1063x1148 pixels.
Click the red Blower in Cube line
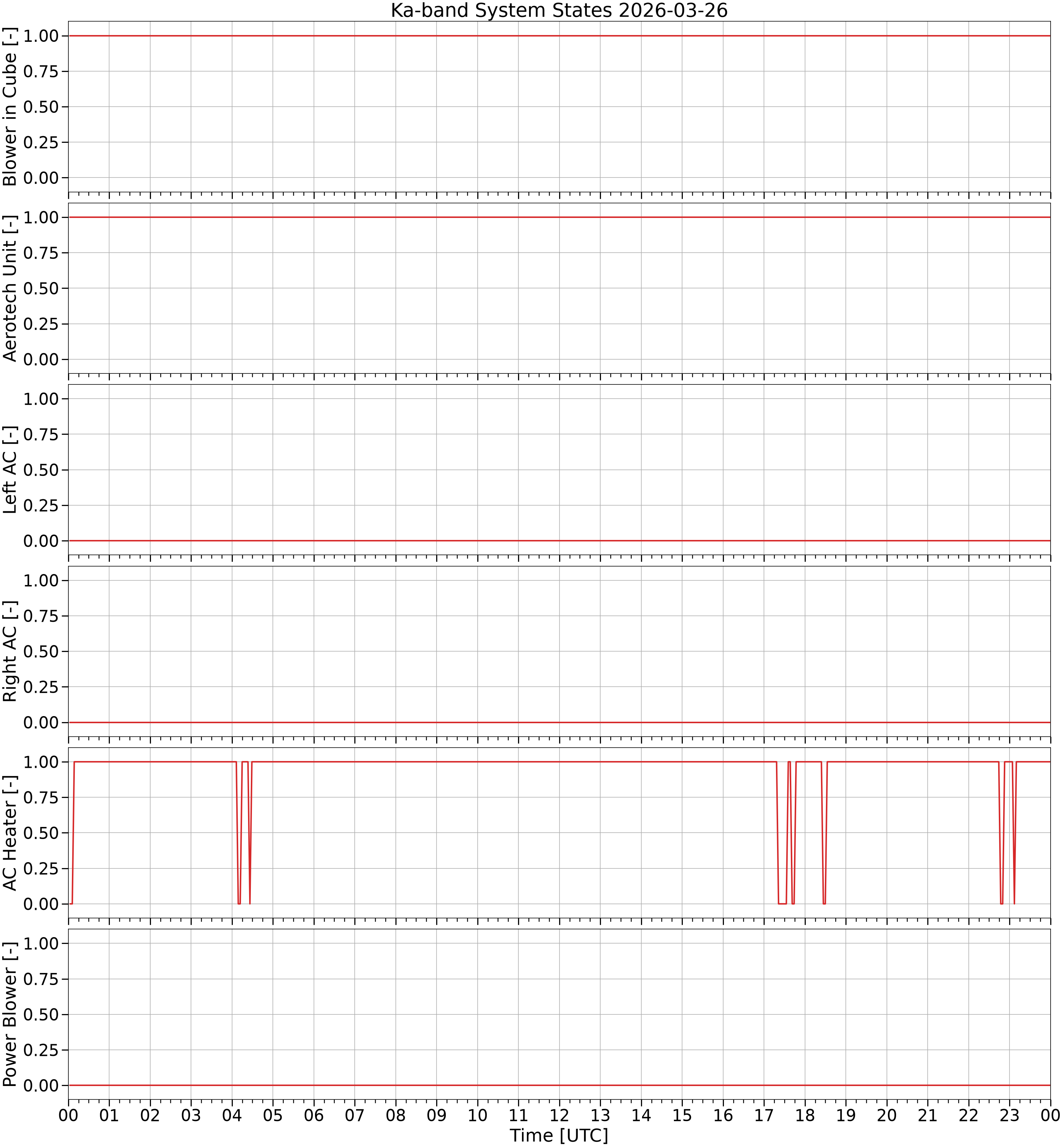[x=559, y=36]
